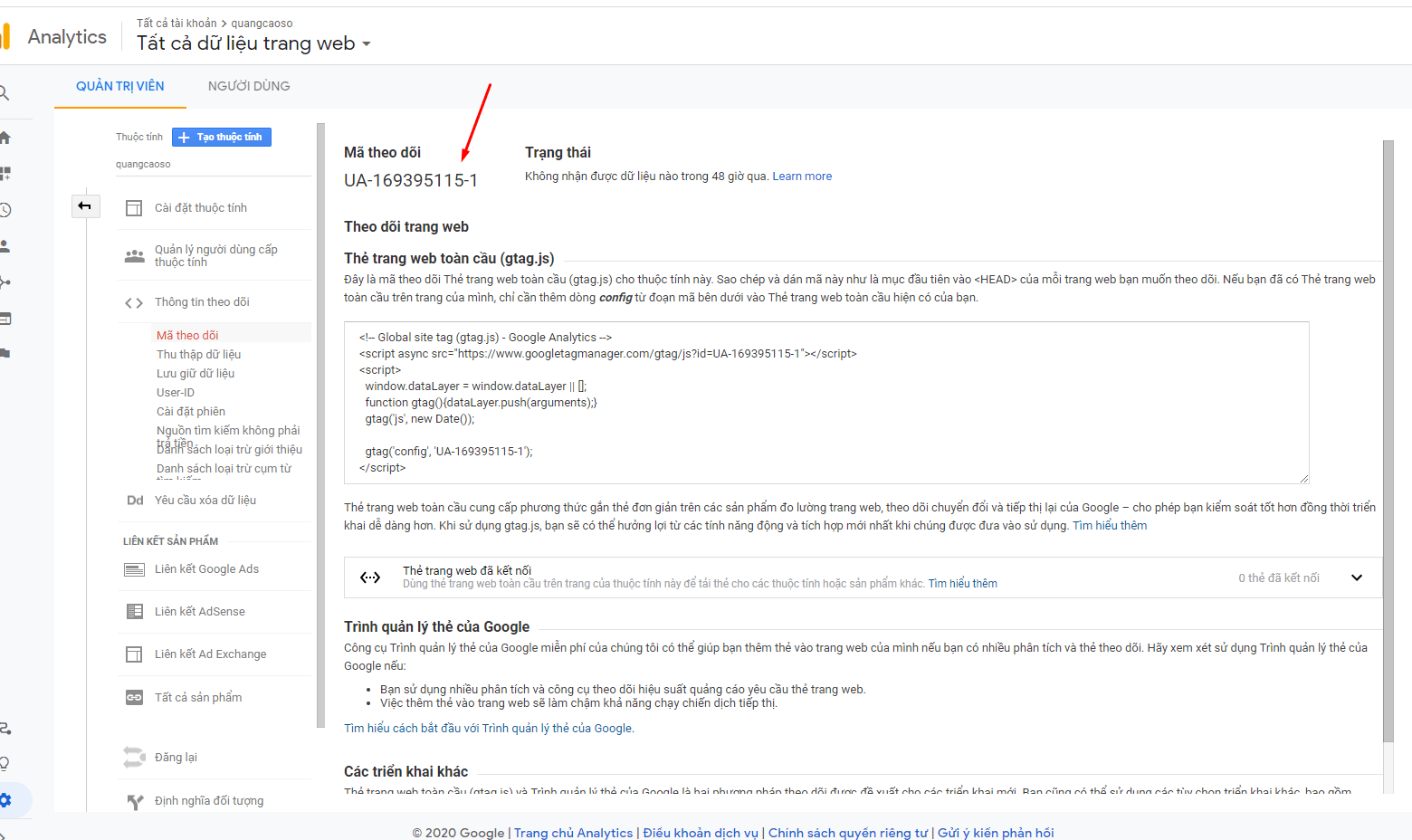Screen dimensions: 1412x840
Task: Go to Home icon in left rail
Action: pos(5,138)
